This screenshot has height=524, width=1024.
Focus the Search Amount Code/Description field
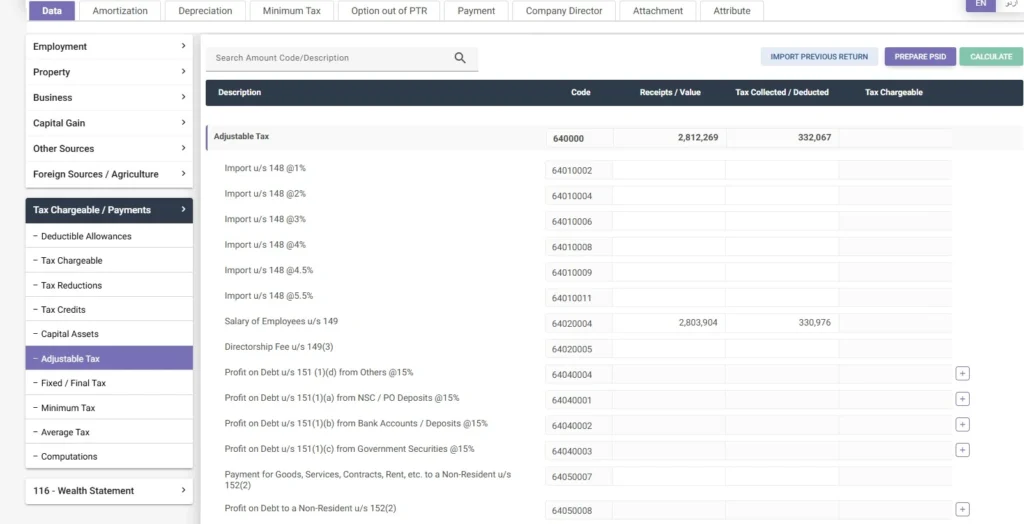[332, 57]
